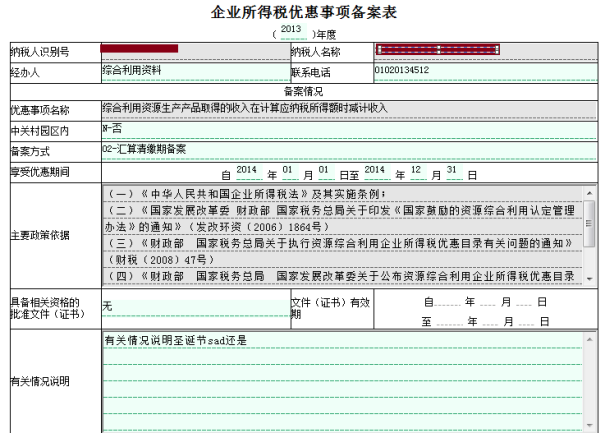Click scroll-down arrow of 有关情况说明 textbox
This screenshot has height=434, width=606.
pos(590,425)
